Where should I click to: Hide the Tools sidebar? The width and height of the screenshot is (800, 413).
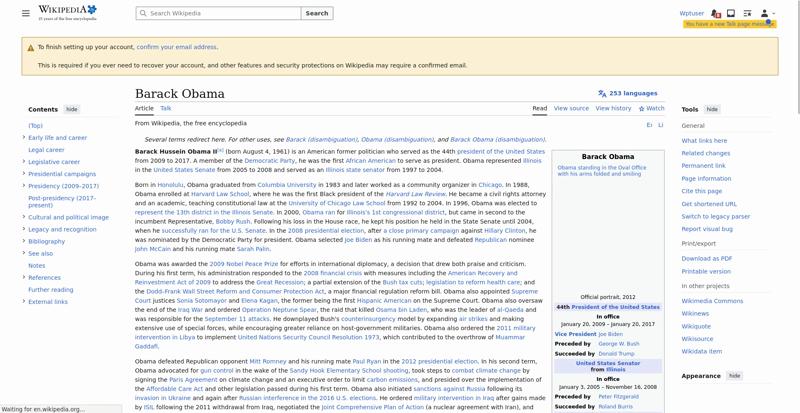point(712,109)
